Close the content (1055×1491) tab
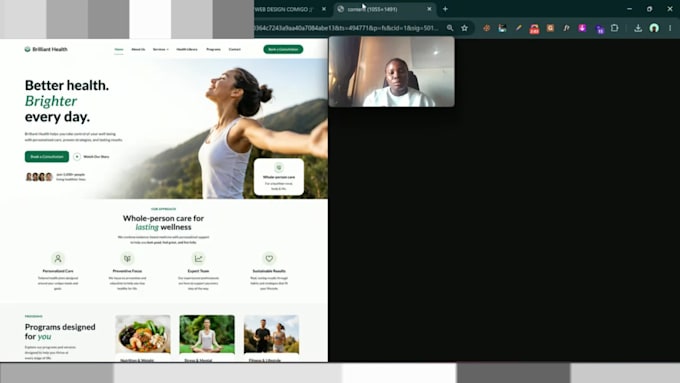 [429, 9]
